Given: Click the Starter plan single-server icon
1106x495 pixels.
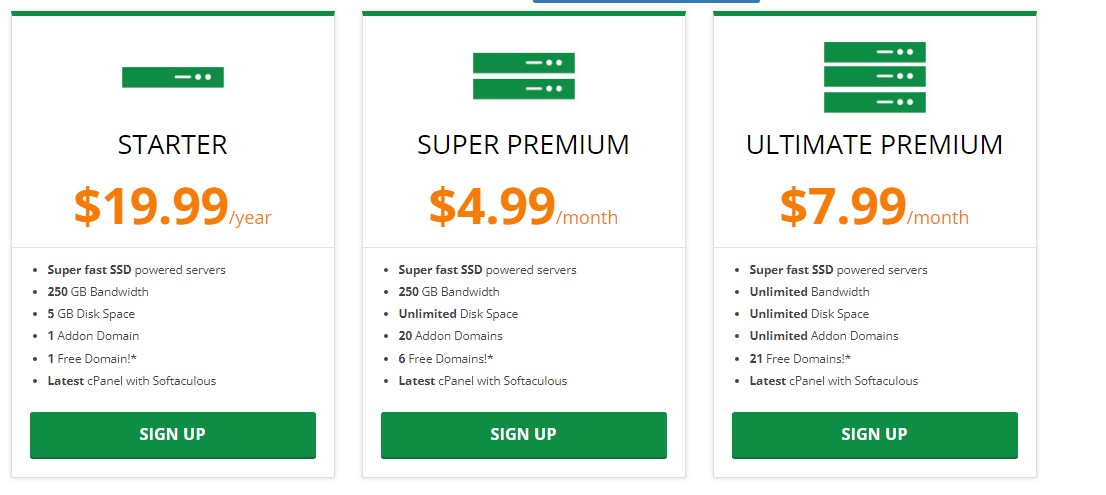Looking at the screenshot, I should coord(173,77).
